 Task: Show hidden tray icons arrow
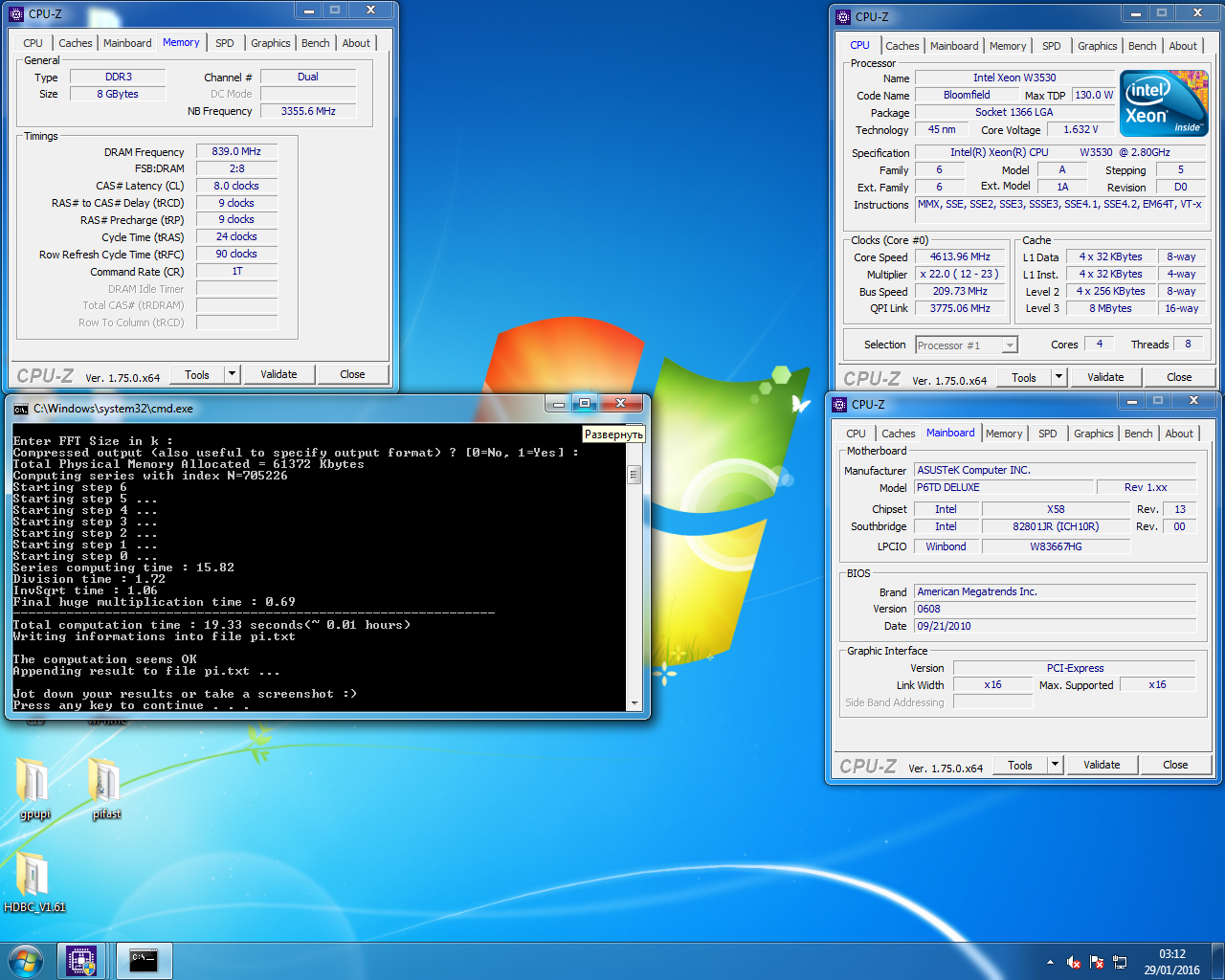click(x=1050, y=962)
